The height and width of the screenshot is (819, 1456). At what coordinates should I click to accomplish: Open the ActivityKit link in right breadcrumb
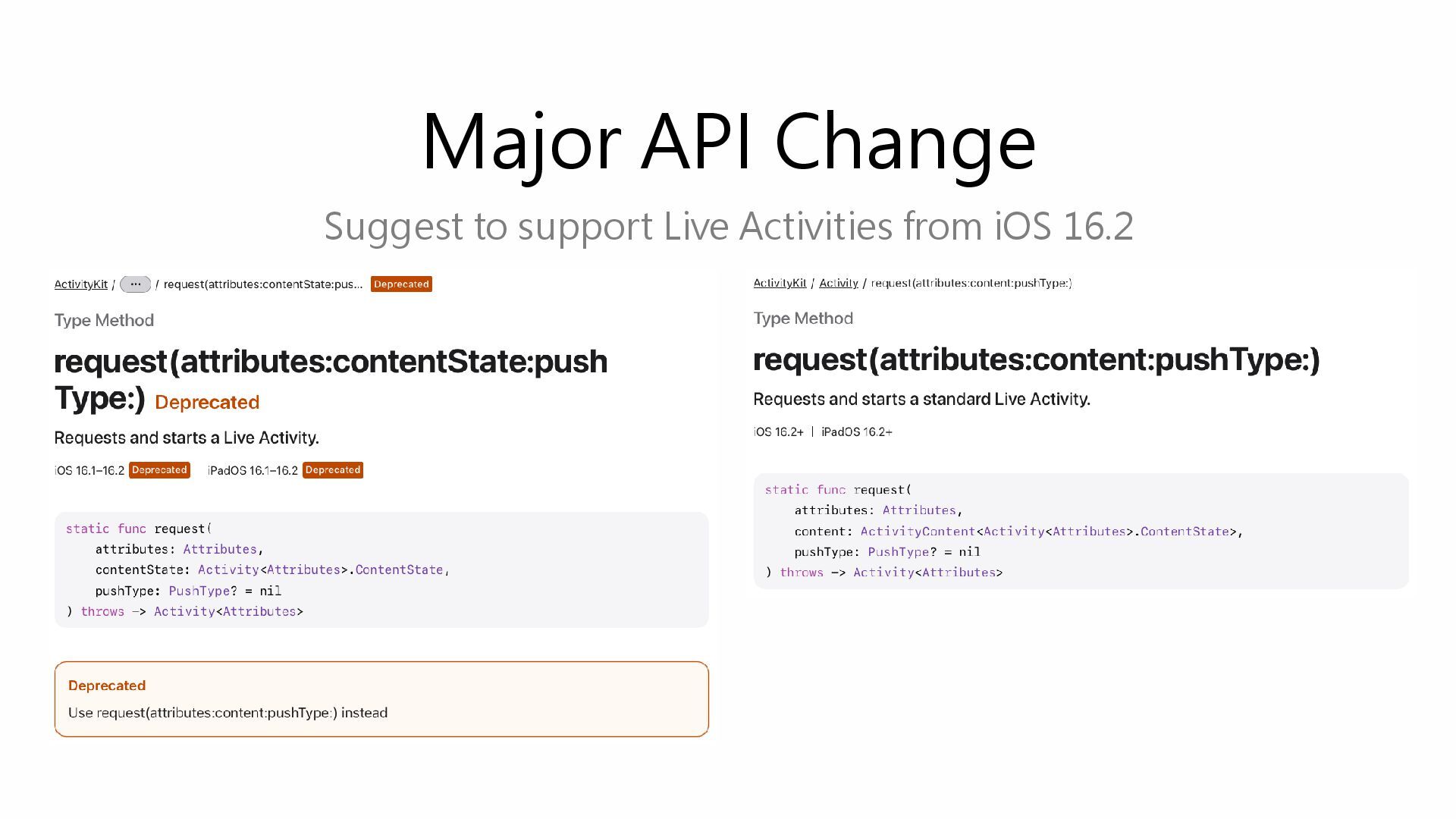(x=780, y=283)
